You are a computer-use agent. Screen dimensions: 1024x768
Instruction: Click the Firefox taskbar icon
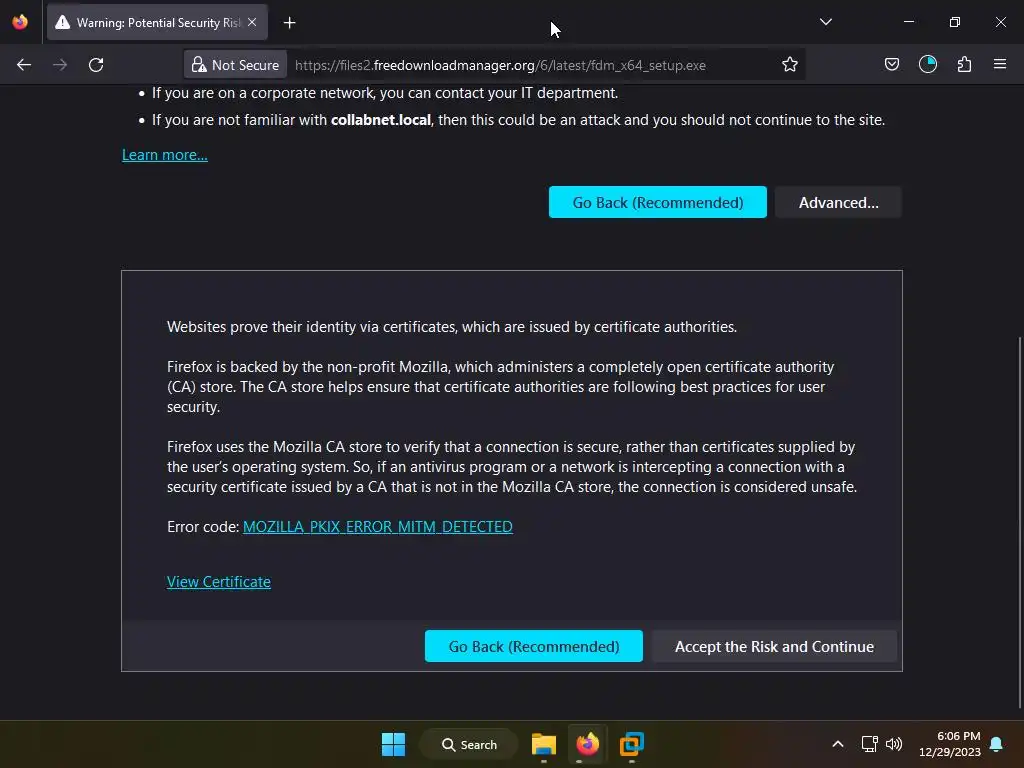(587, 744)
